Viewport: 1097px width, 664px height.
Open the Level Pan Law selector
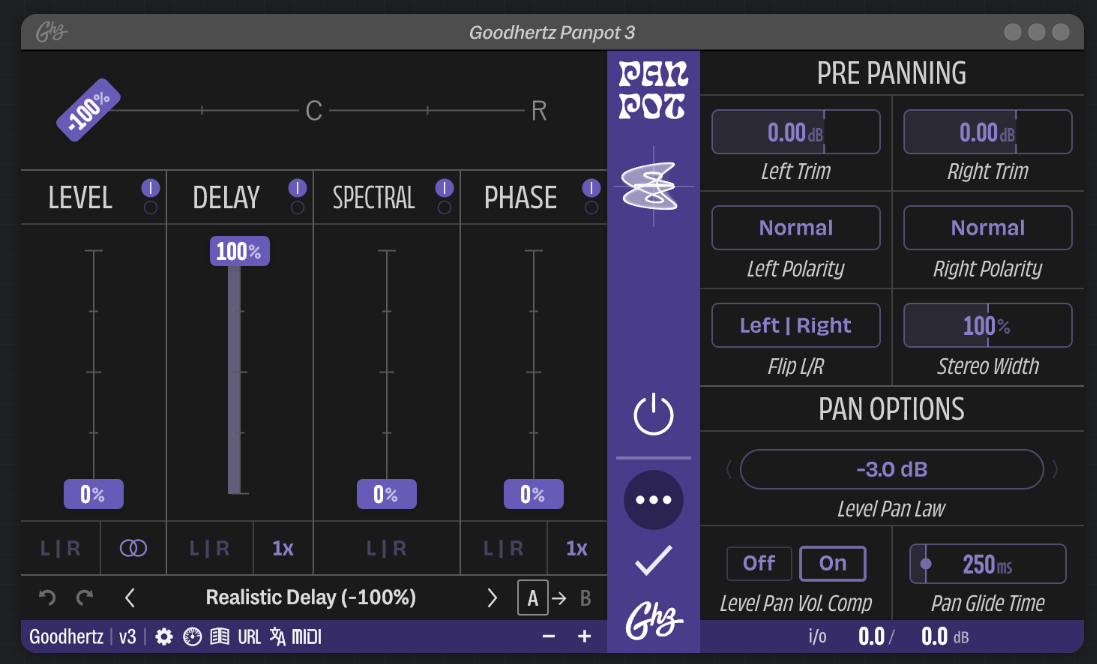[x=891, y=469]
